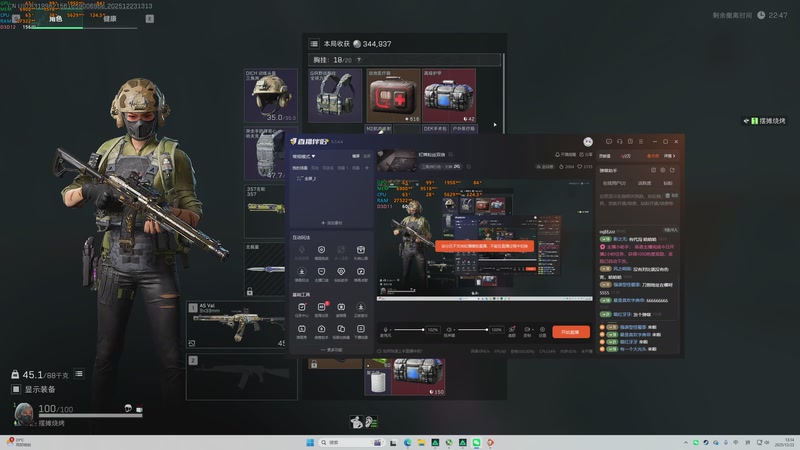Click the 房管助手 icon in basic tools
800x450 pixels.
click(x=321, y=331)
